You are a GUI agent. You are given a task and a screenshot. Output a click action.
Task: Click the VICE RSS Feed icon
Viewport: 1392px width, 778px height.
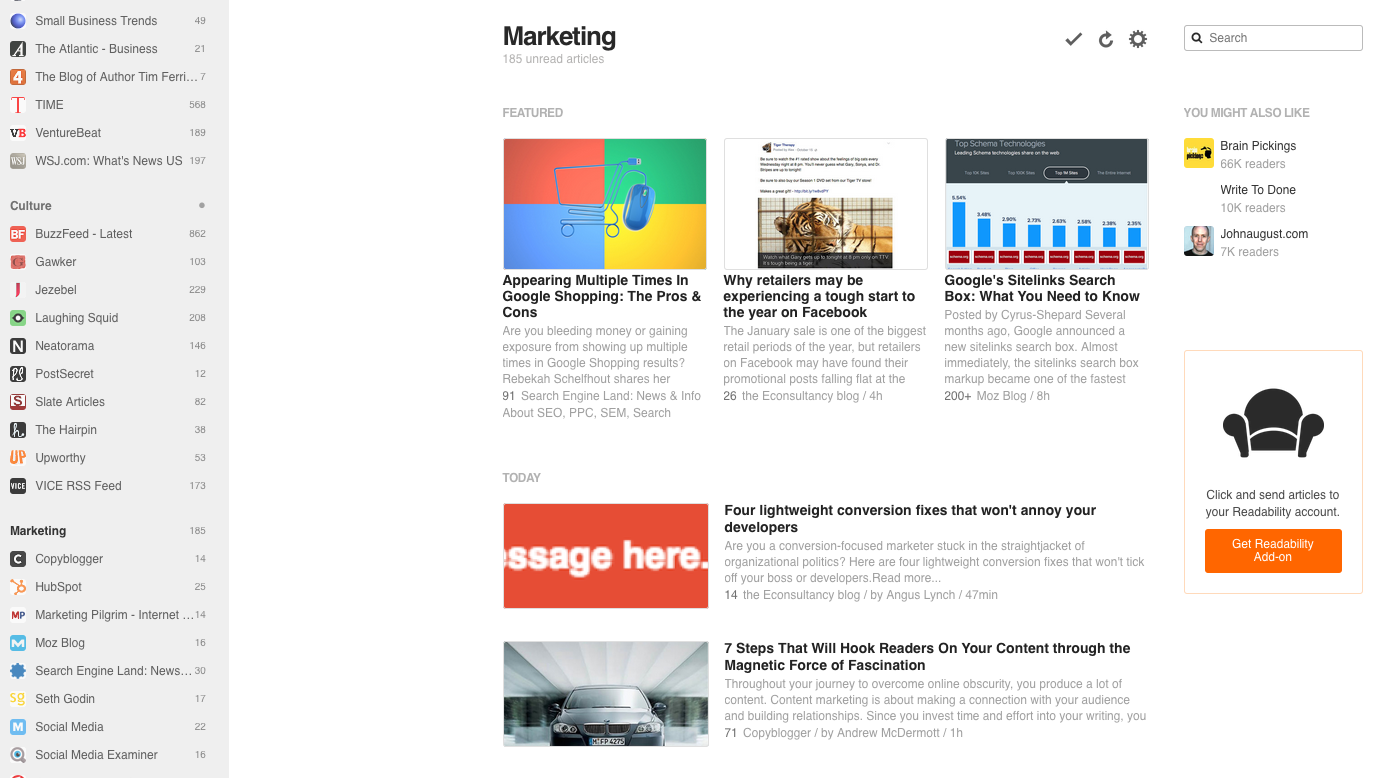click(x=18, y=486)
